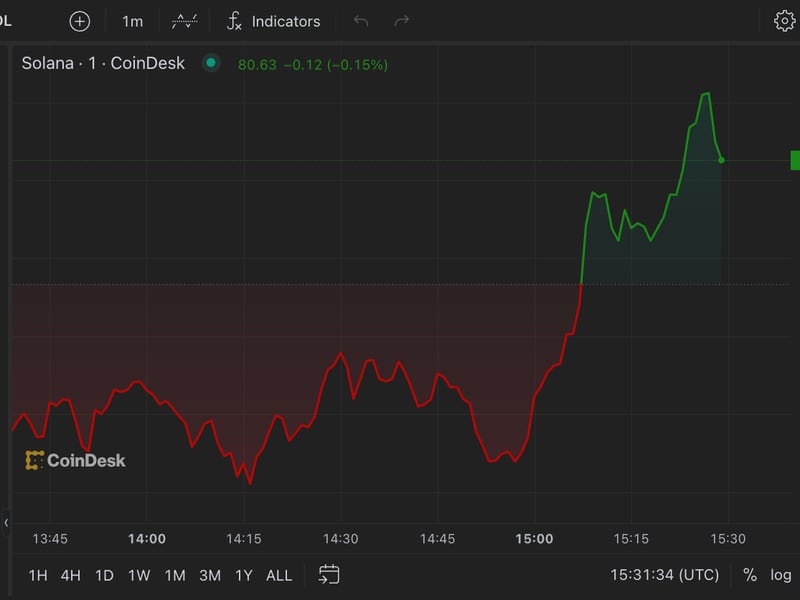Select the 1D time range
This screenshot has height=600, width=800.
[104, 575]
